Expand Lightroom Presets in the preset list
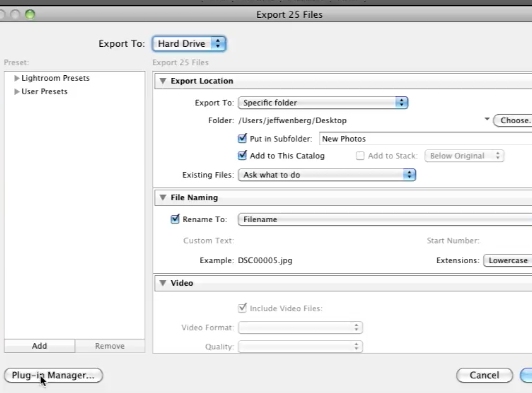Viewport: 532px width, 393px height. [x=16, y=78]
